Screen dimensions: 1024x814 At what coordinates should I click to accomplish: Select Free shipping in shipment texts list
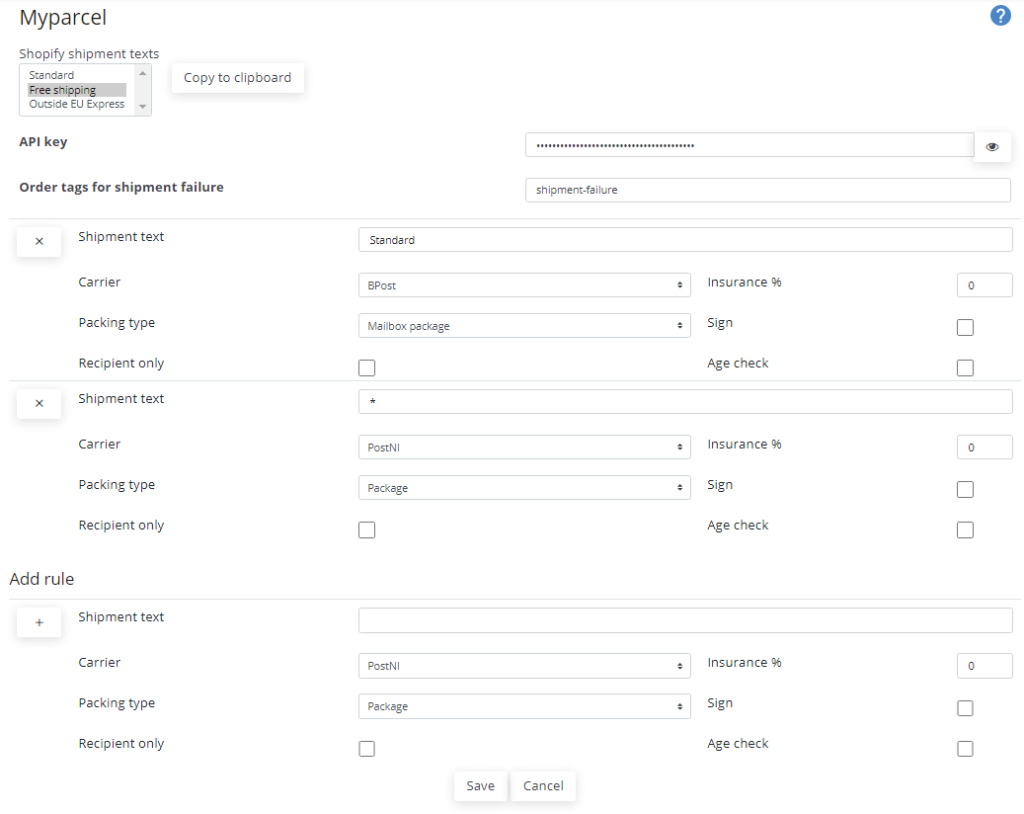pos(63,90)
